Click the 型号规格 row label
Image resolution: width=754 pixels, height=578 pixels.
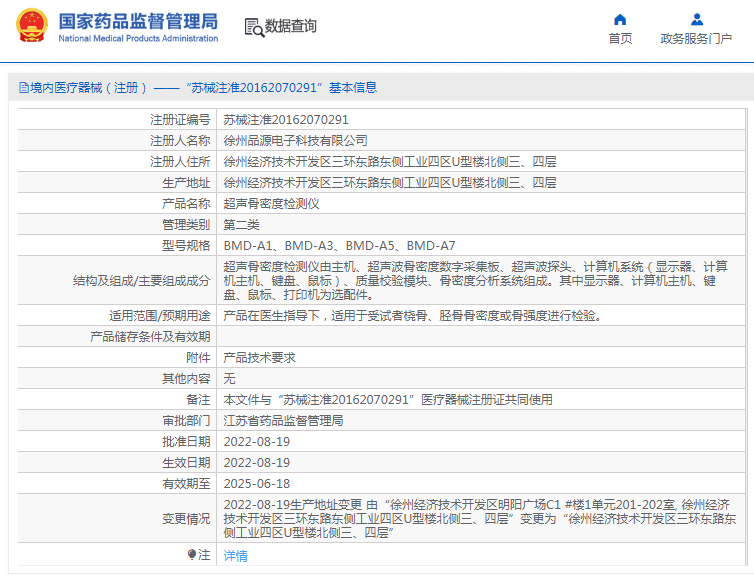coord(186,246)
